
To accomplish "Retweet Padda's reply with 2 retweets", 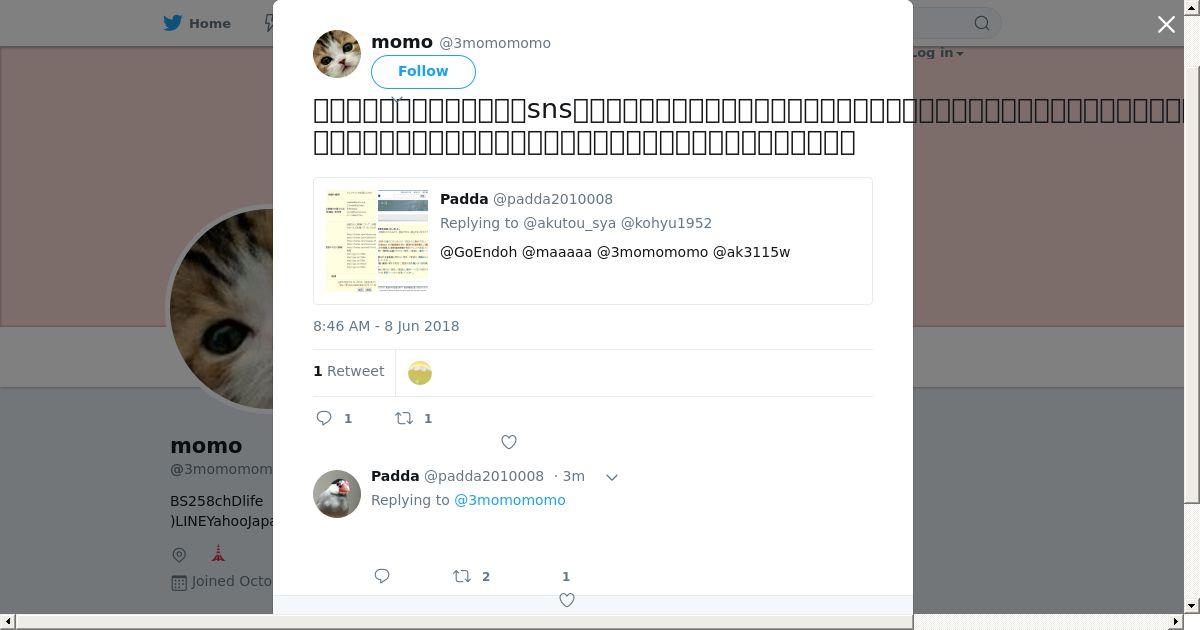I will 462,576.
